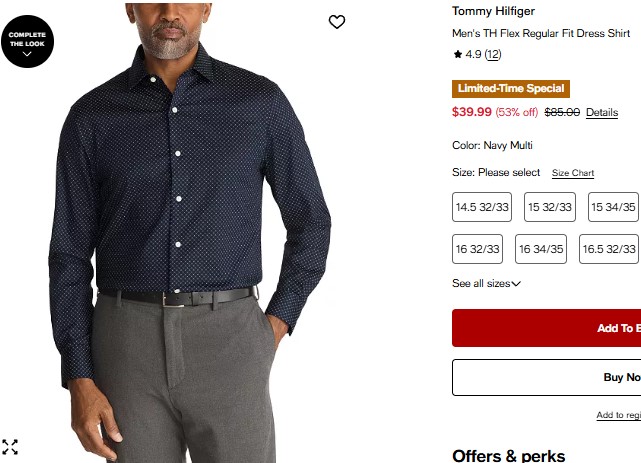The width and height of the screenshot is (641, 463).
Task: Expand the Complete The Look badge
Action: coord(27,41)
